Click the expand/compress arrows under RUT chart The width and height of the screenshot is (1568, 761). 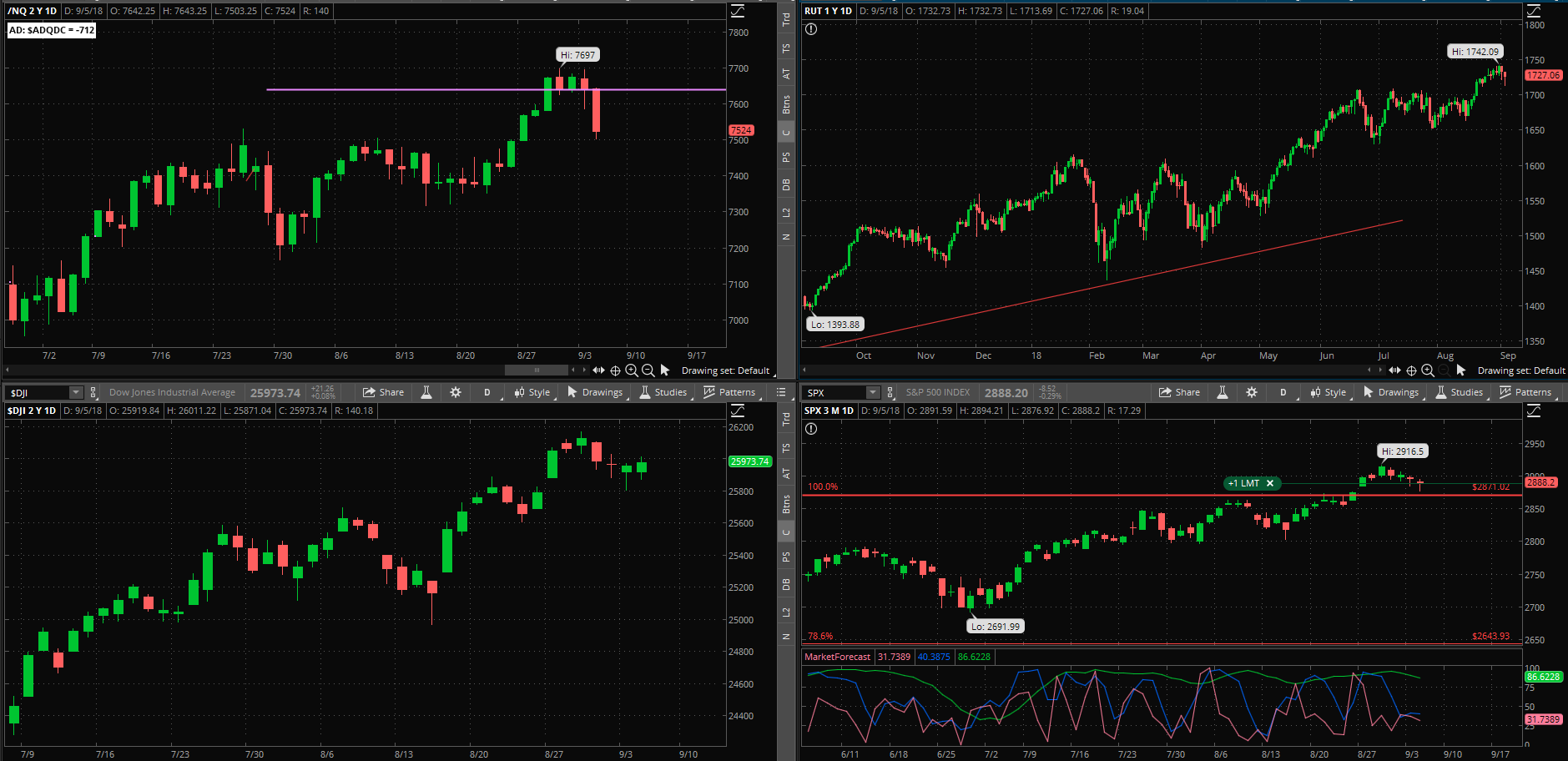[1394, 370]
